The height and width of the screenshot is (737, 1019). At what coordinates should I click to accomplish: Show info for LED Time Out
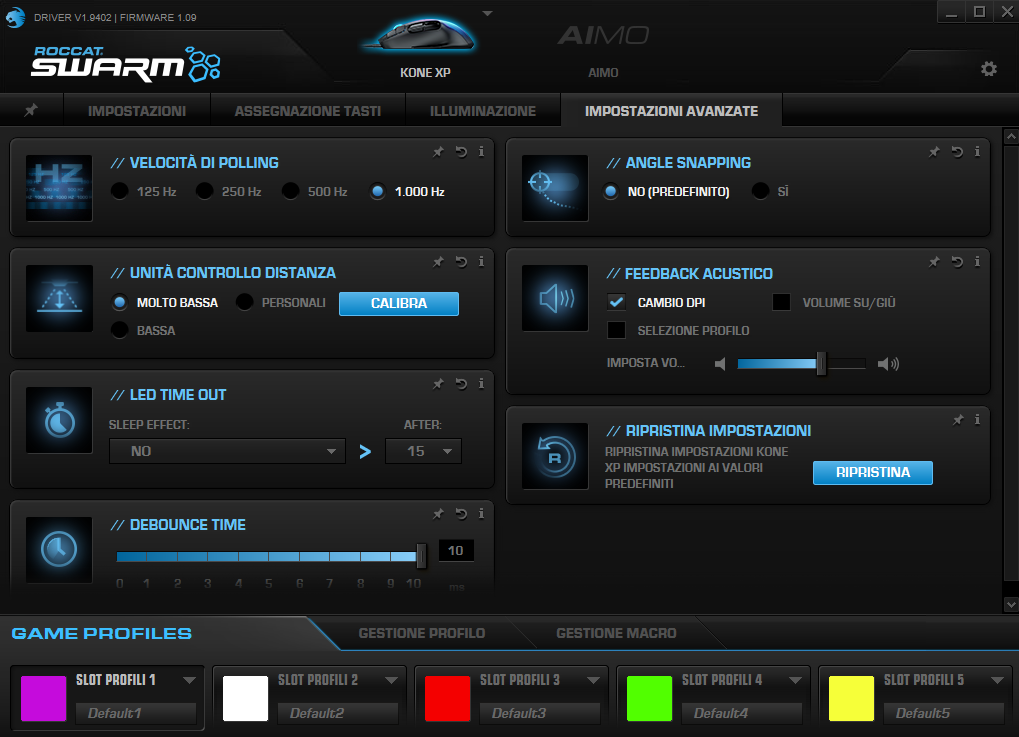[x=481, y=383]
